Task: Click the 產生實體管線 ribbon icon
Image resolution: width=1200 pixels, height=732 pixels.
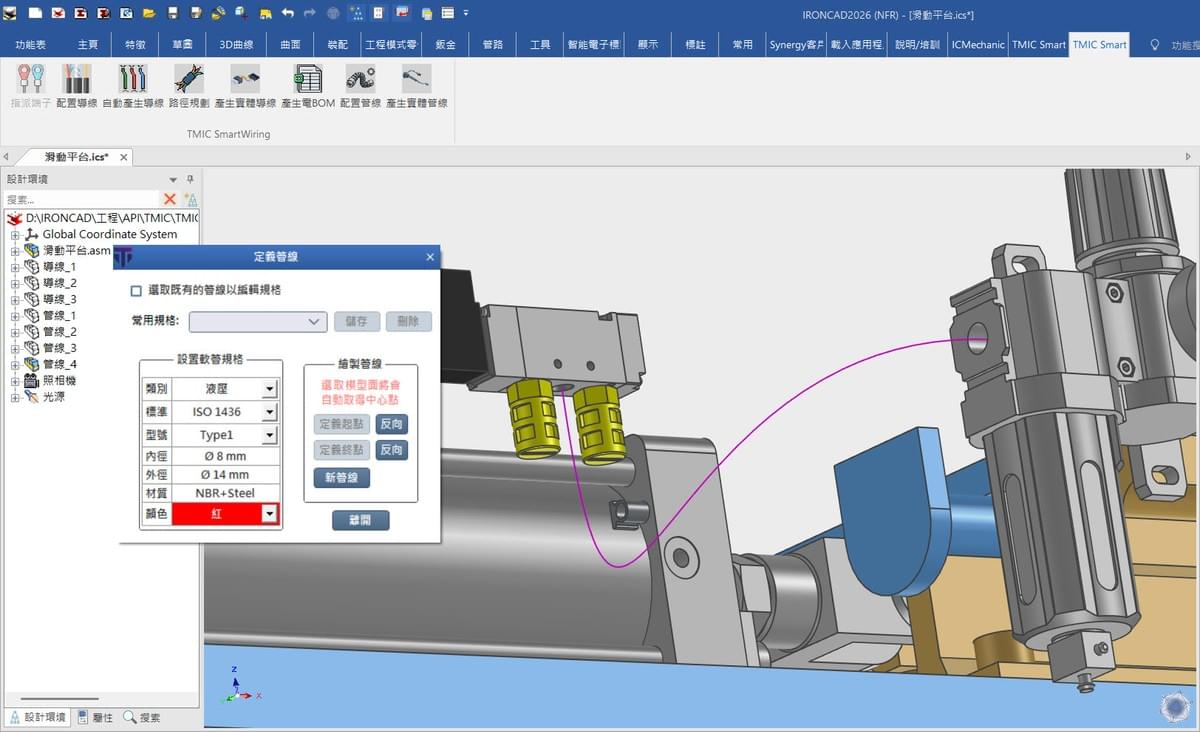Action: [416, 79]
